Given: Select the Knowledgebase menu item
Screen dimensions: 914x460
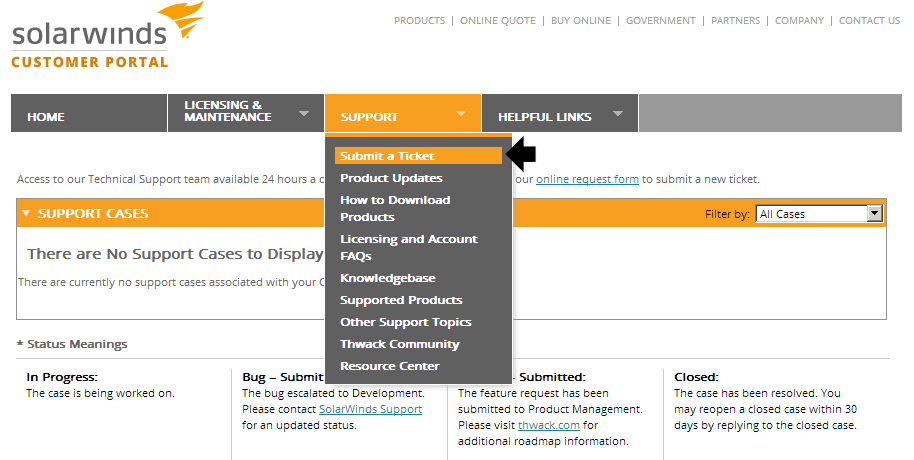Looking at the screenshot, I should click(388, 278).
